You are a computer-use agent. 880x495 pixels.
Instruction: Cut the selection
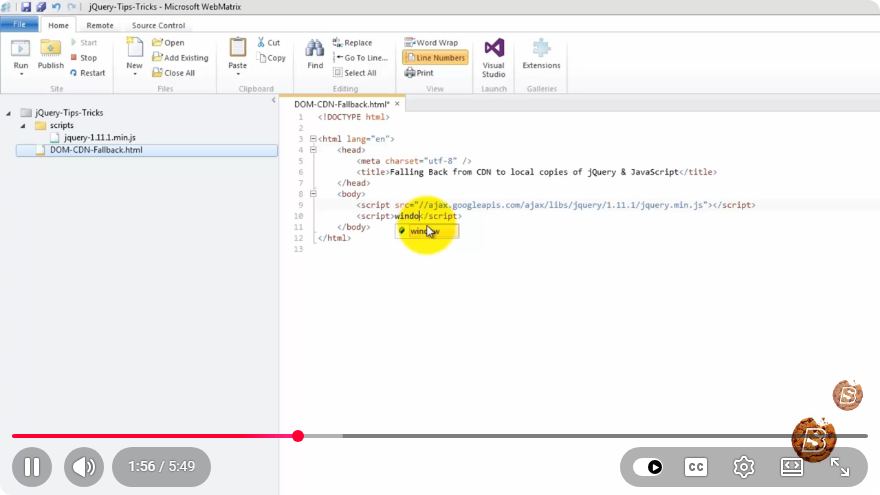[268, 43]
